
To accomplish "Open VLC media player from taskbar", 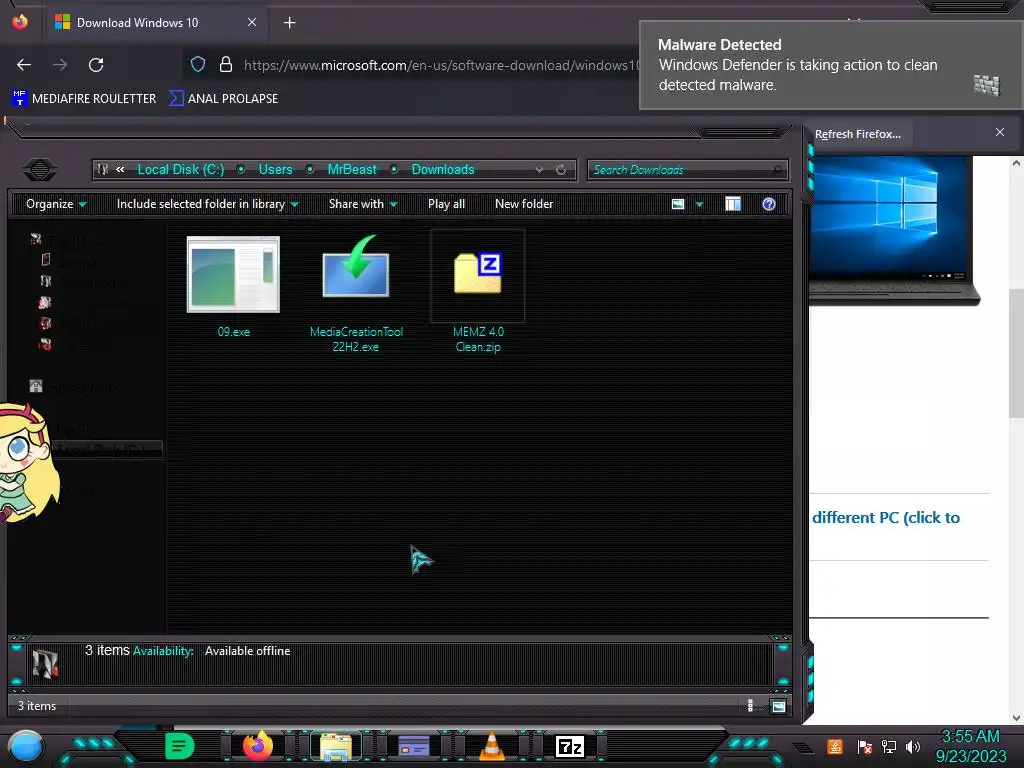I will coord(492,746).
